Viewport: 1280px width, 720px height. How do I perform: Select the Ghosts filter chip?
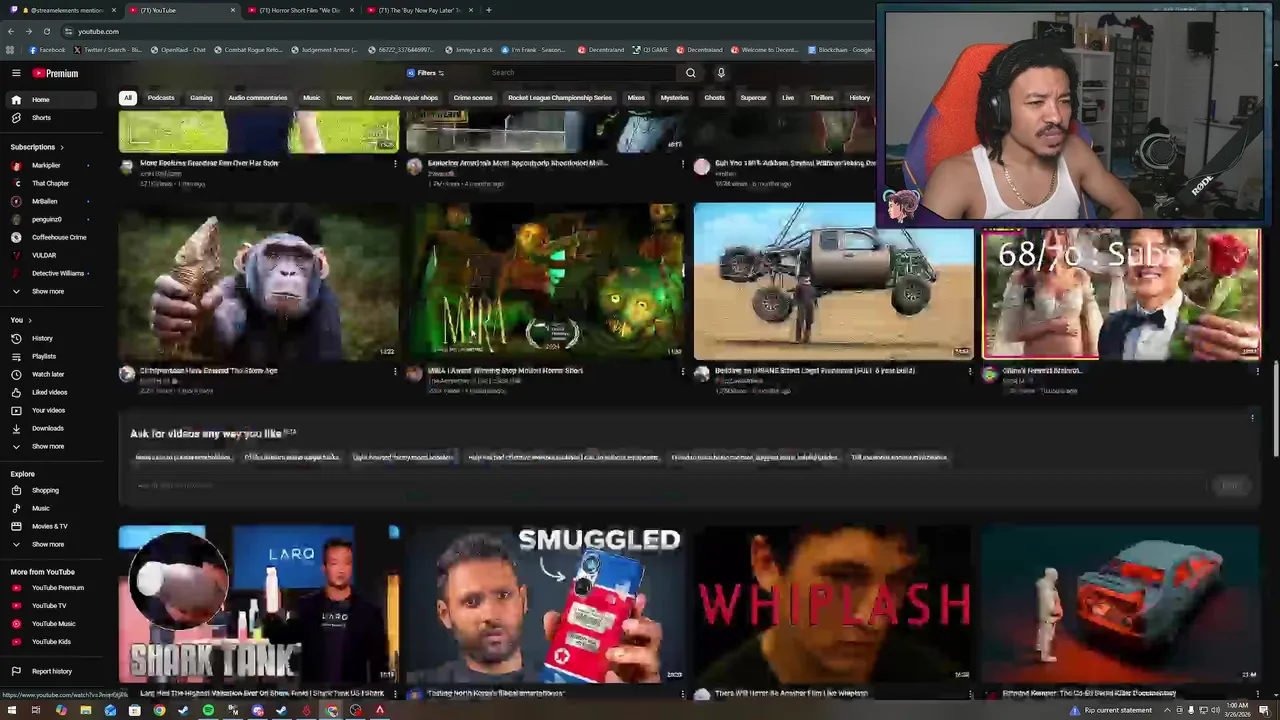714,98
